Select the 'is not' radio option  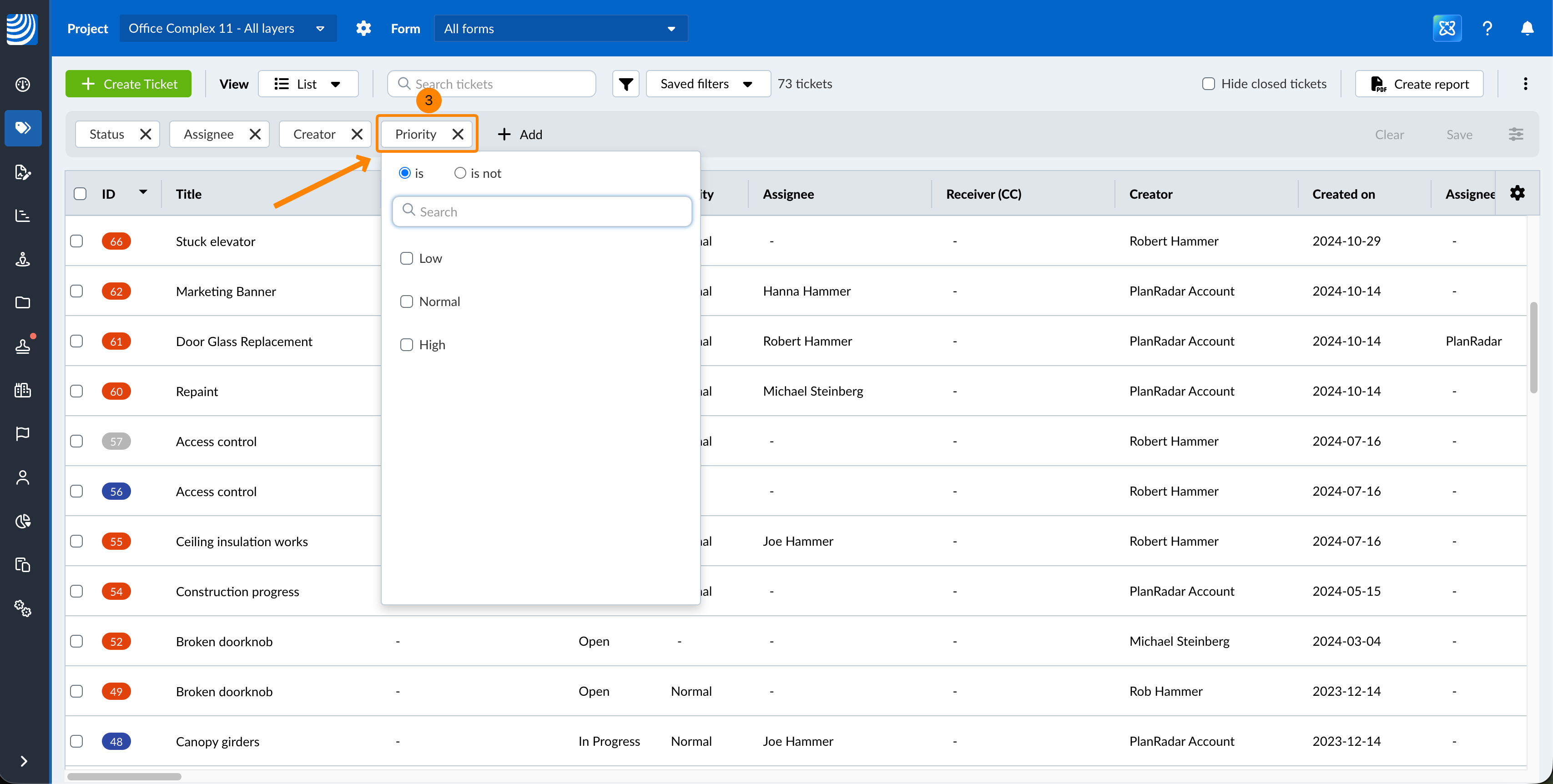(460, 174)
